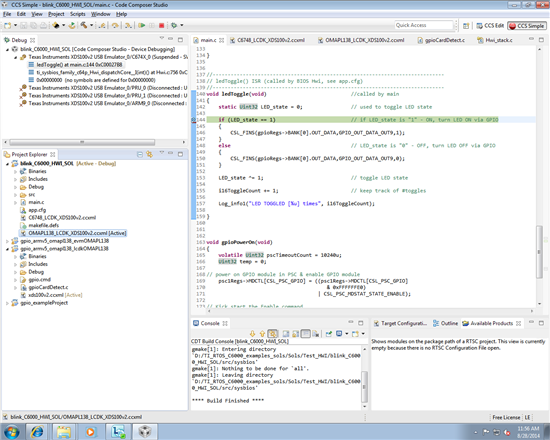
Task: Toggle console Scroll Lock button
Action: (296, 334)
